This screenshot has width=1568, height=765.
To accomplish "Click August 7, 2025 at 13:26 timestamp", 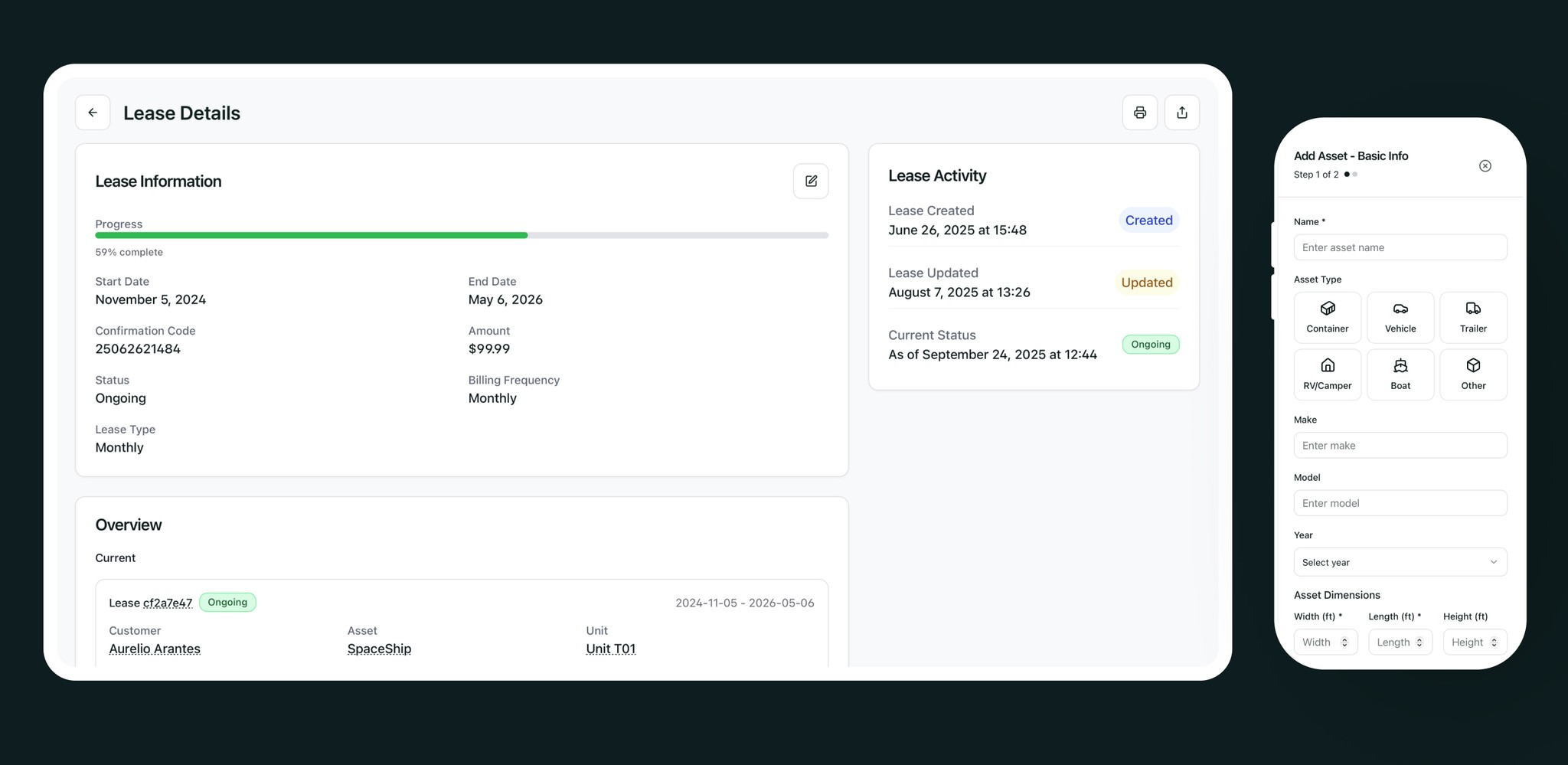I will coord(959,293).
